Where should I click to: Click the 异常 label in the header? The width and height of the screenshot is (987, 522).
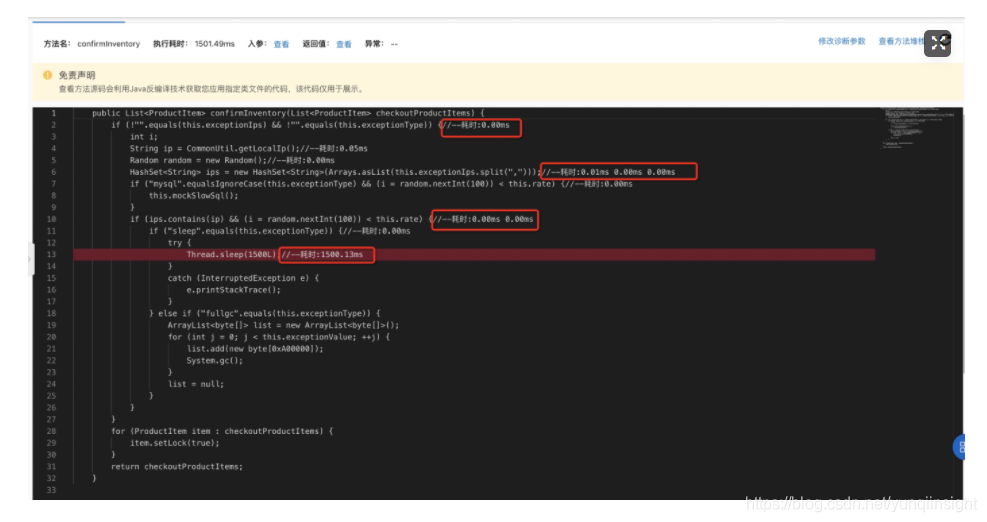coord(373,44)
